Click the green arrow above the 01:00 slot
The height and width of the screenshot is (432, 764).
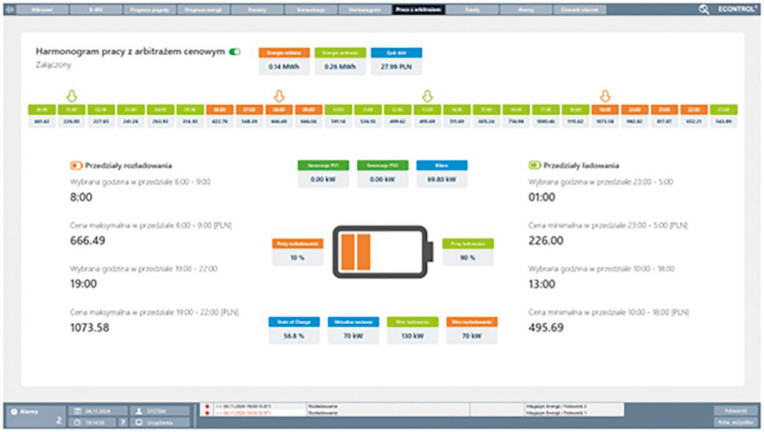coord(72,96)
